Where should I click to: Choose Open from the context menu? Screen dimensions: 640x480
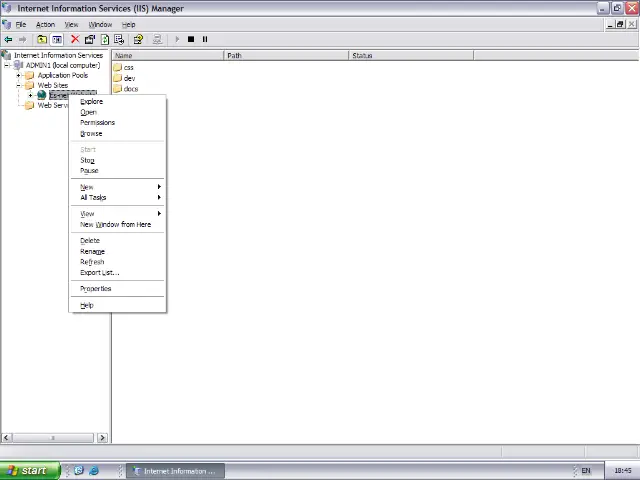[118, 112]
